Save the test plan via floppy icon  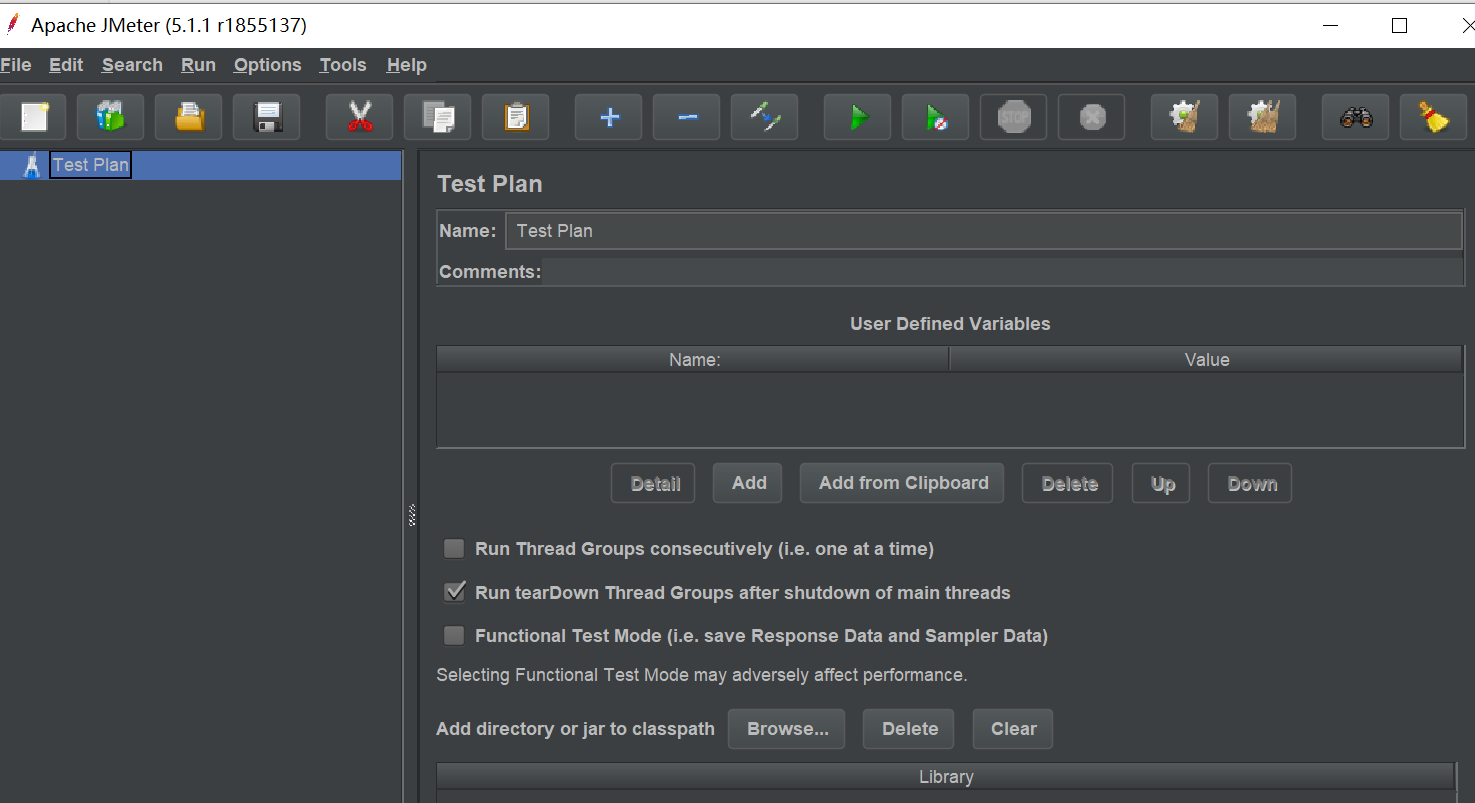click(x=267, y=117)
